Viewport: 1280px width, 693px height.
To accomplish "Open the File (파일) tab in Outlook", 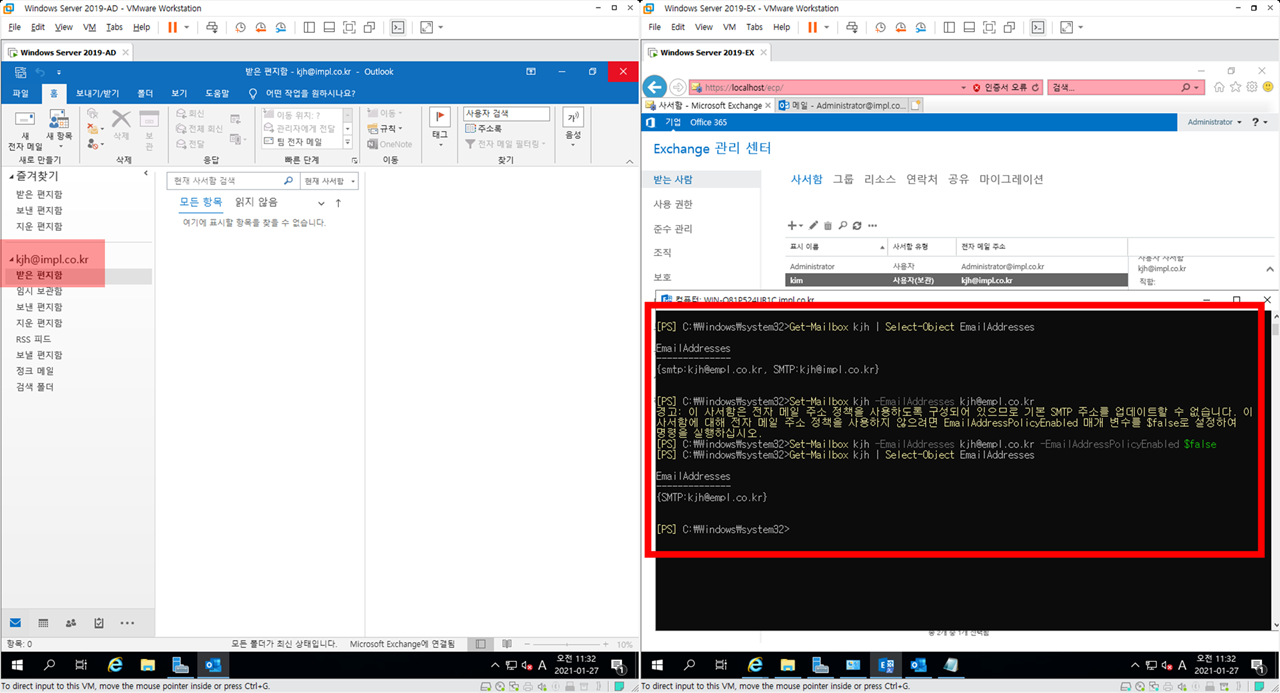I will click(x=20, y=93).
